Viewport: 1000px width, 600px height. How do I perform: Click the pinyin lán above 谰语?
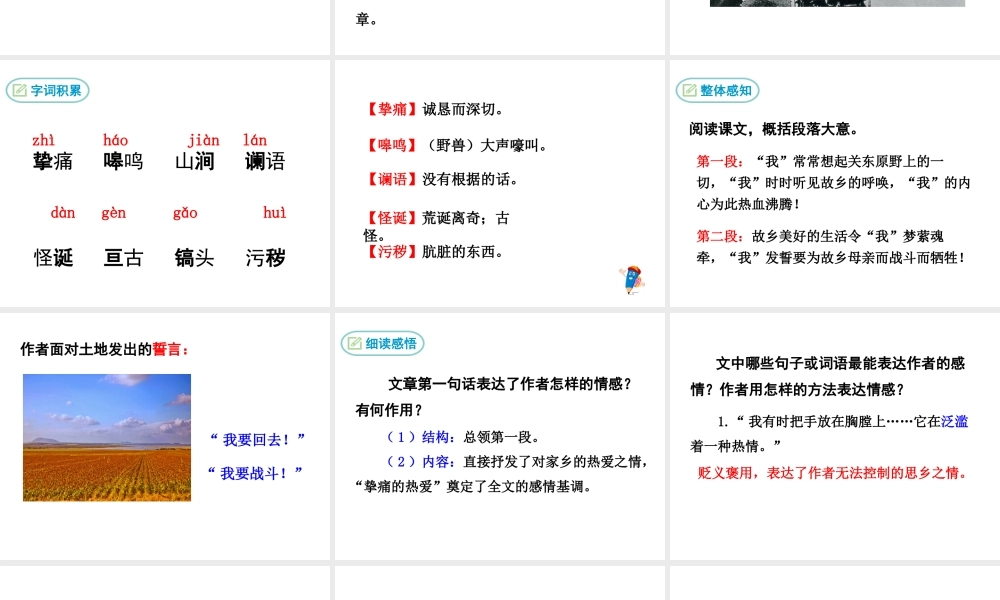click(255, 140)
